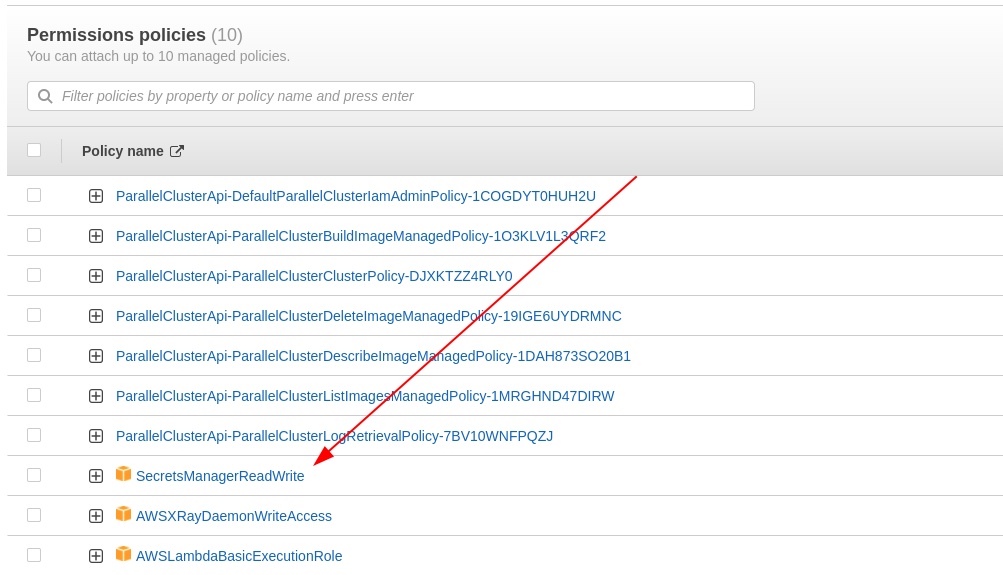This screenshot has height=575, width=1003.
Task: Check the ParallelClusterDeleteImageManagedPolicy checkbox
Action: click(34, 315)
